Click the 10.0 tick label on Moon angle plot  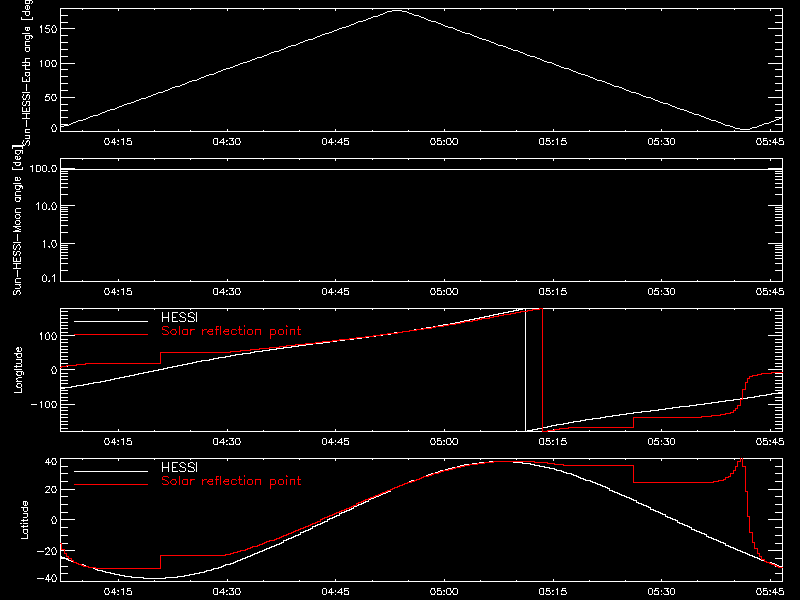point(46,206)
